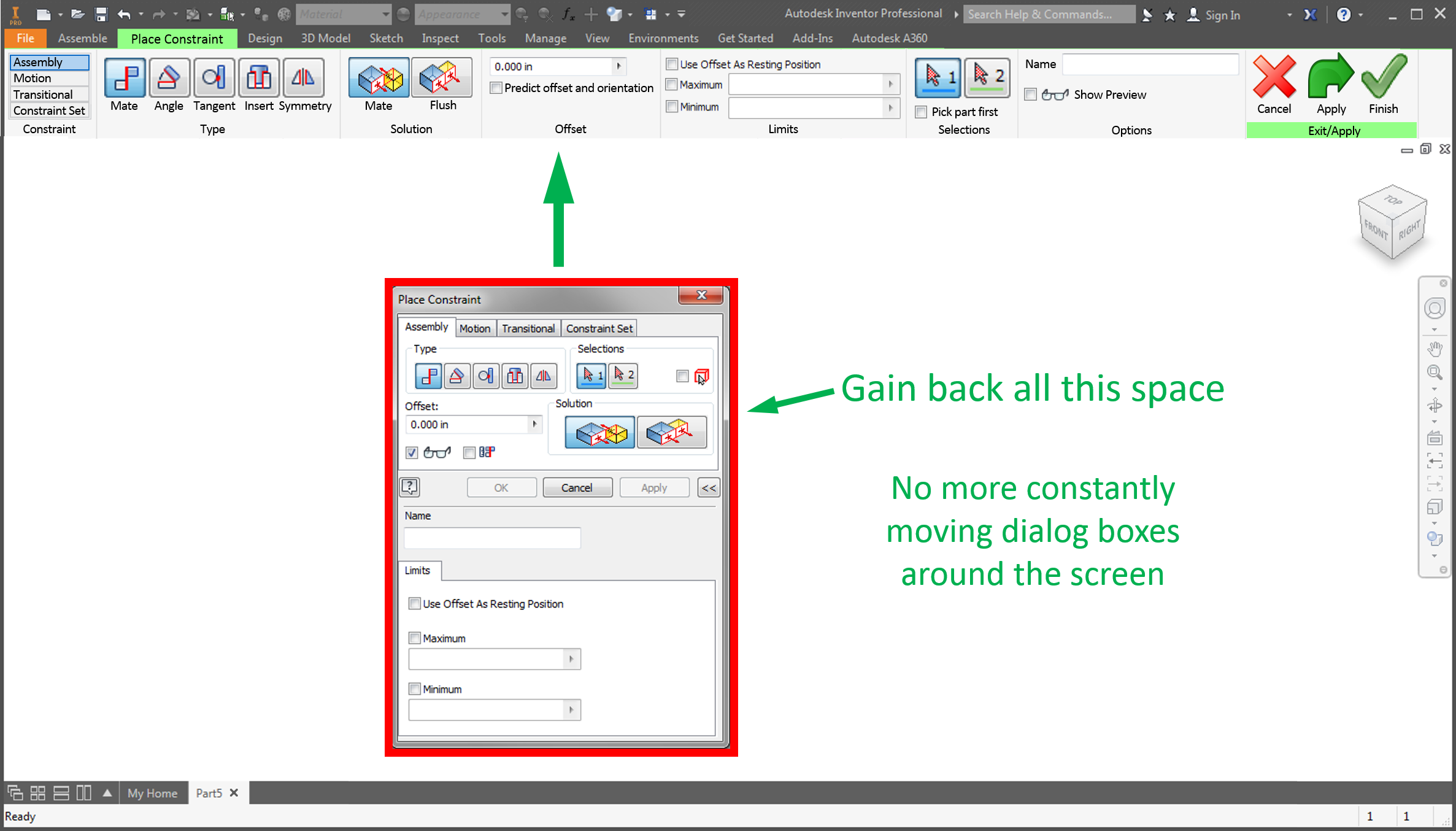The image size is (1456, 831).
Task: Activate first selection arrow in ribbon
Action: tap(938, 77)
